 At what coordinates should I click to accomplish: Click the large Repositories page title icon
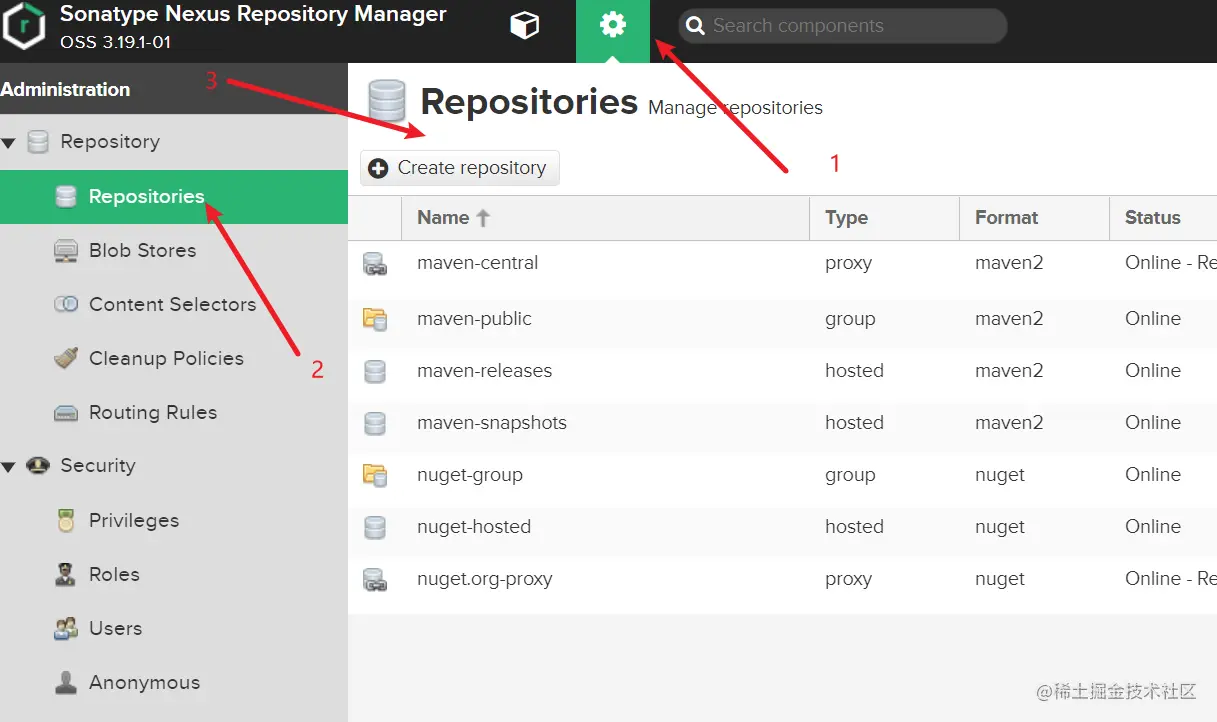pyautogui.click(x=387, y=102)
